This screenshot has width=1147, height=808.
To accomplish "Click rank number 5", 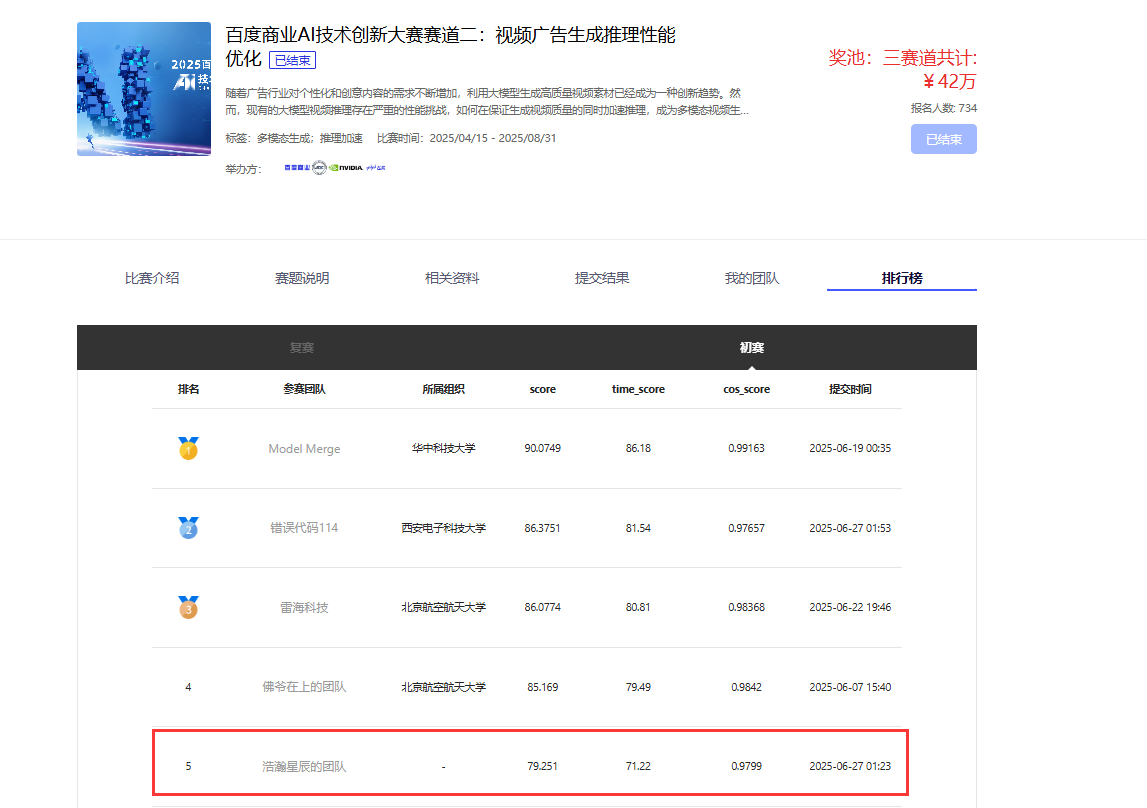I will coord(188,766).
